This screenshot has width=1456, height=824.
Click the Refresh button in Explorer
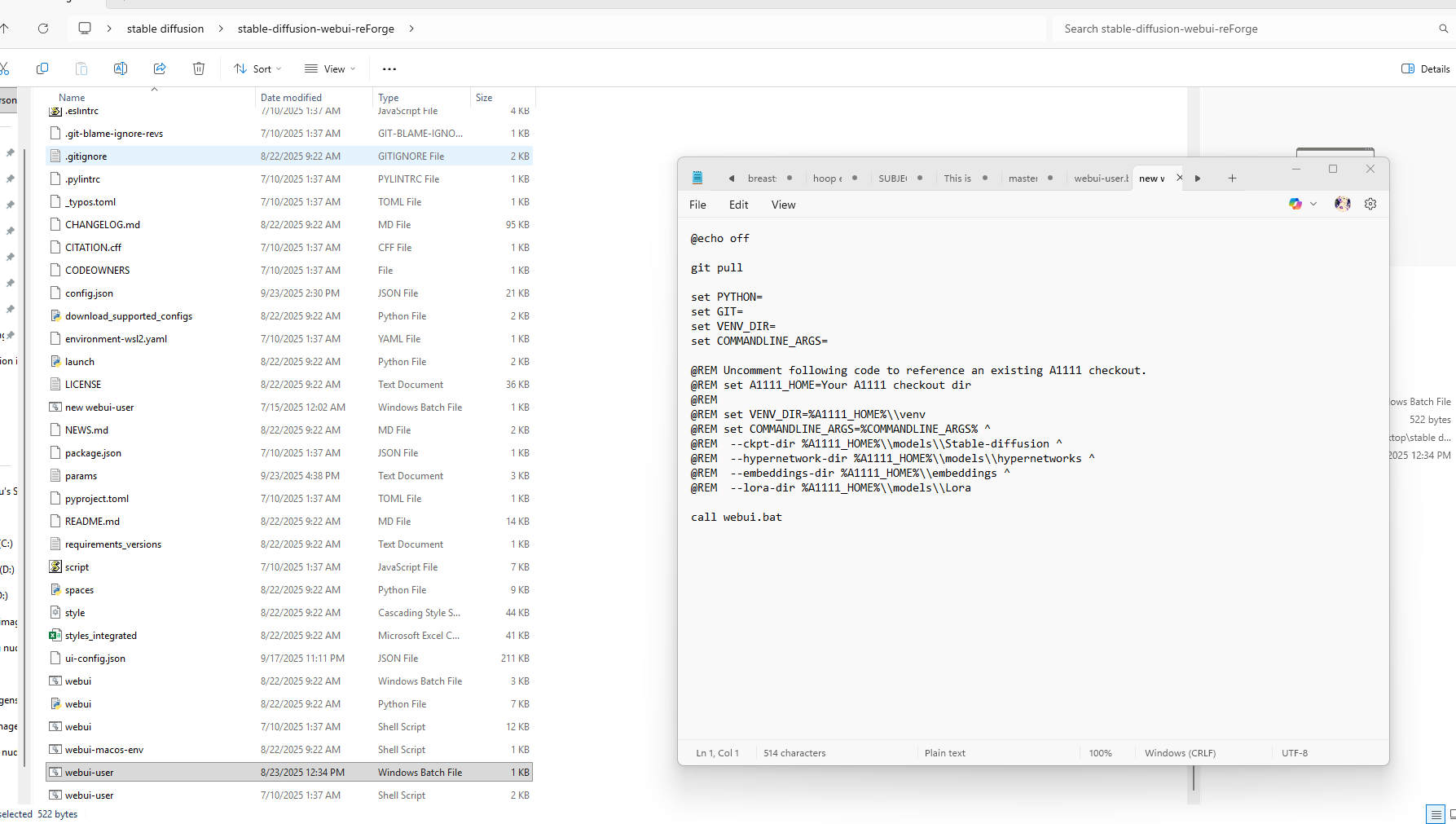(43, 29)
